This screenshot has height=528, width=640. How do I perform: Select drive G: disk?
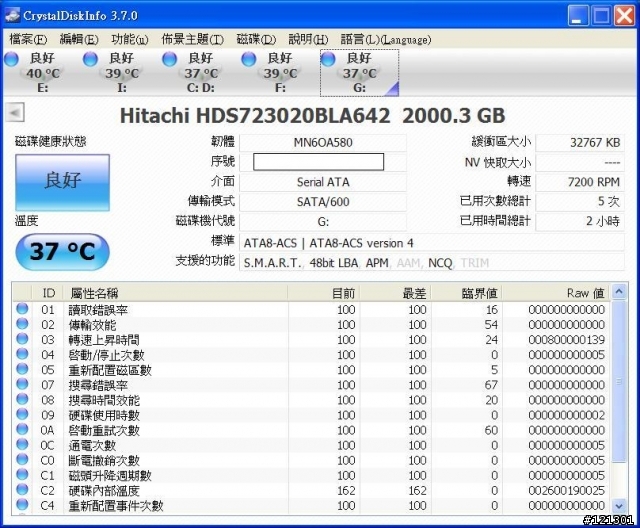point(359,73)
